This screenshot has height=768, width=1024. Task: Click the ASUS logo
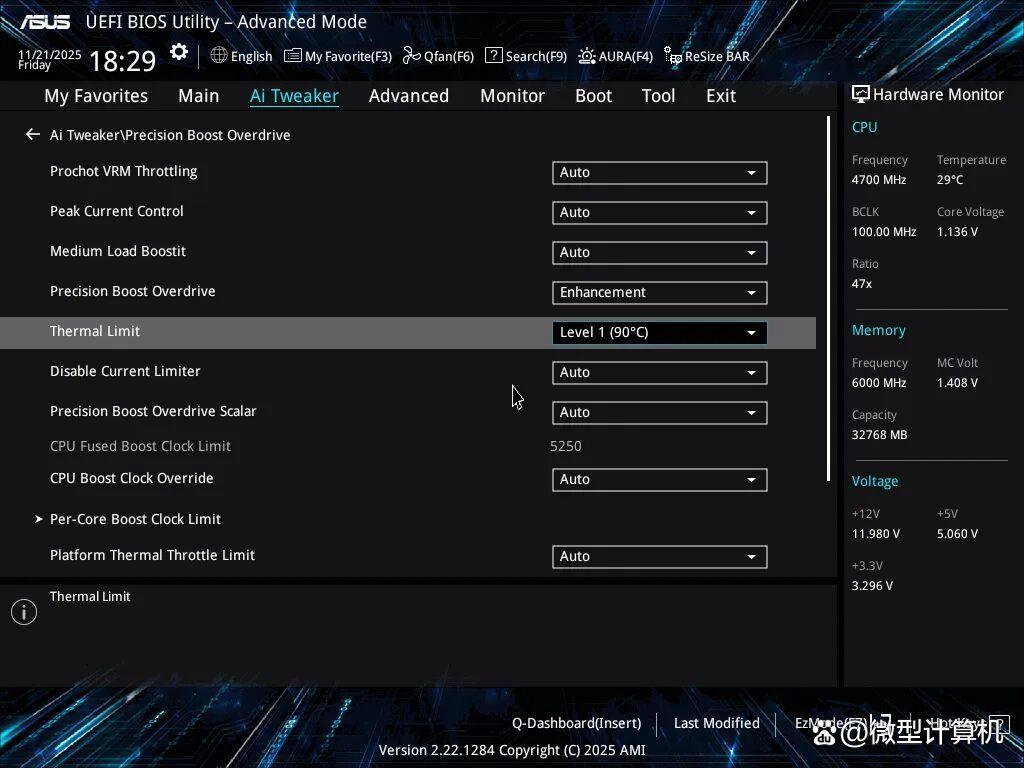click(44, 22)
